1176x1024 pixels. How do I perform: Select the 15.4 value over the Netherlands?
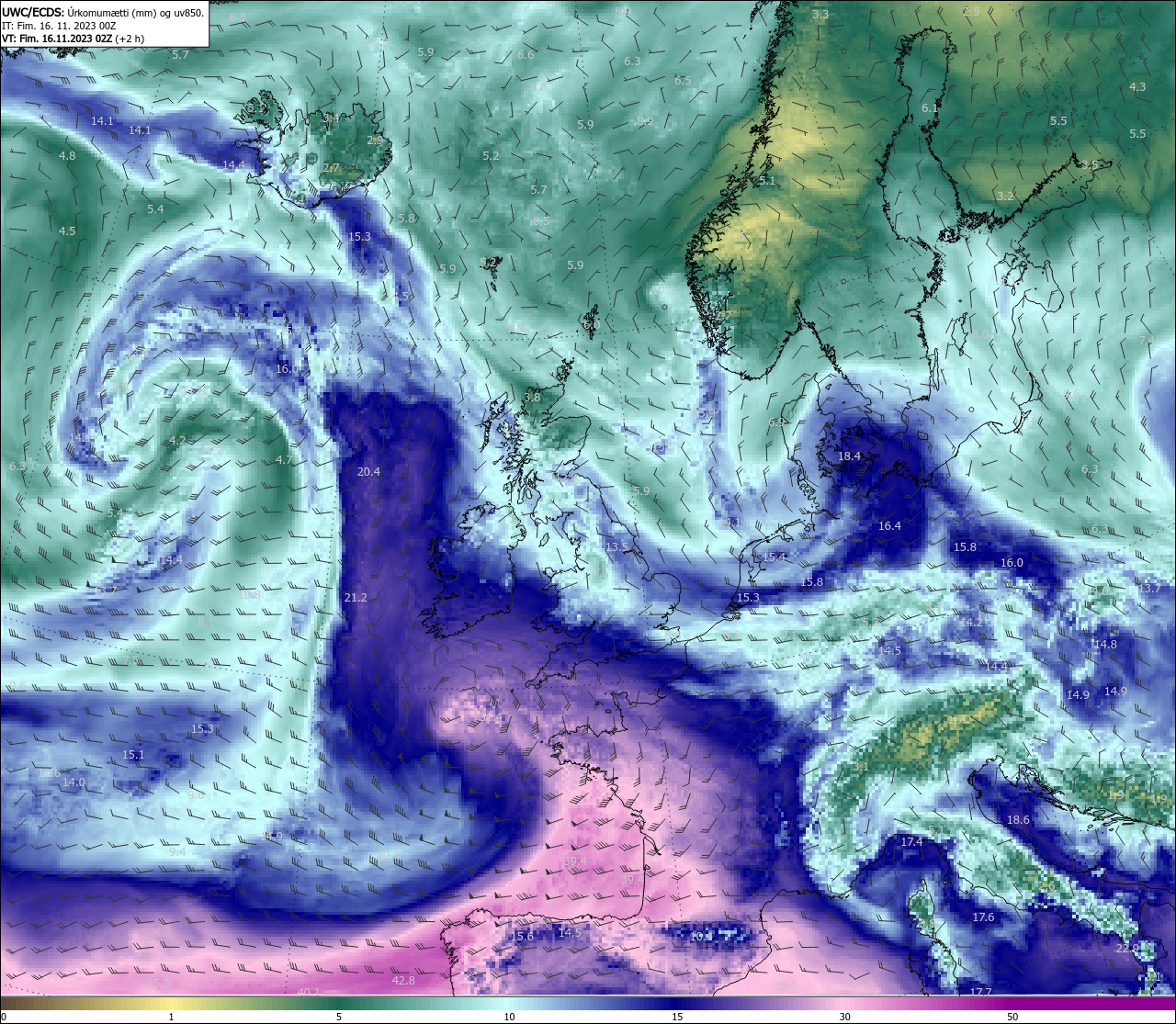775,557
